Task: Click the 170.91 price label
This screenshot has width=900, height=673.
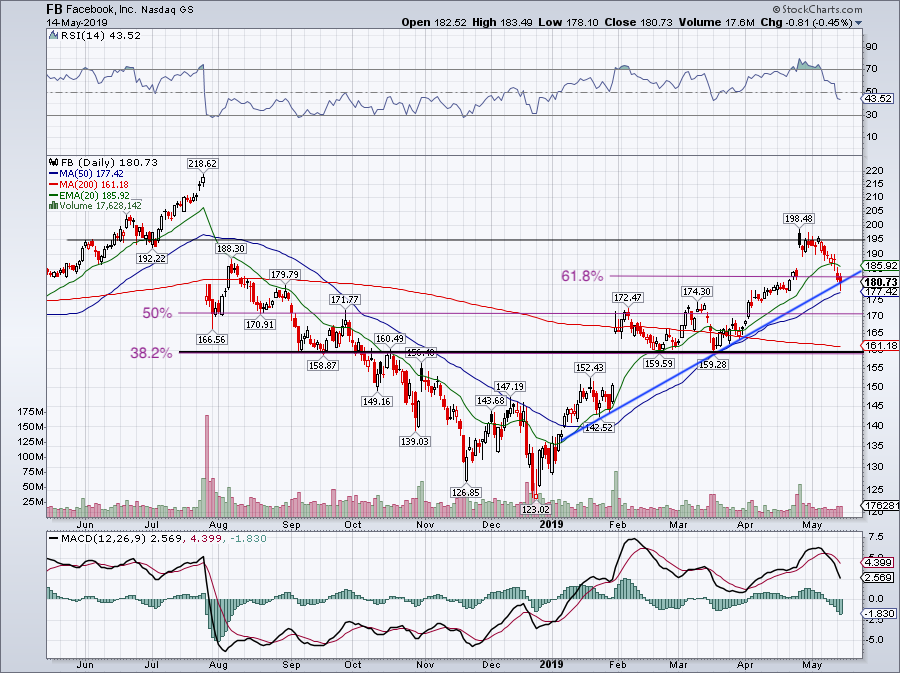Action: coord(260,324)
